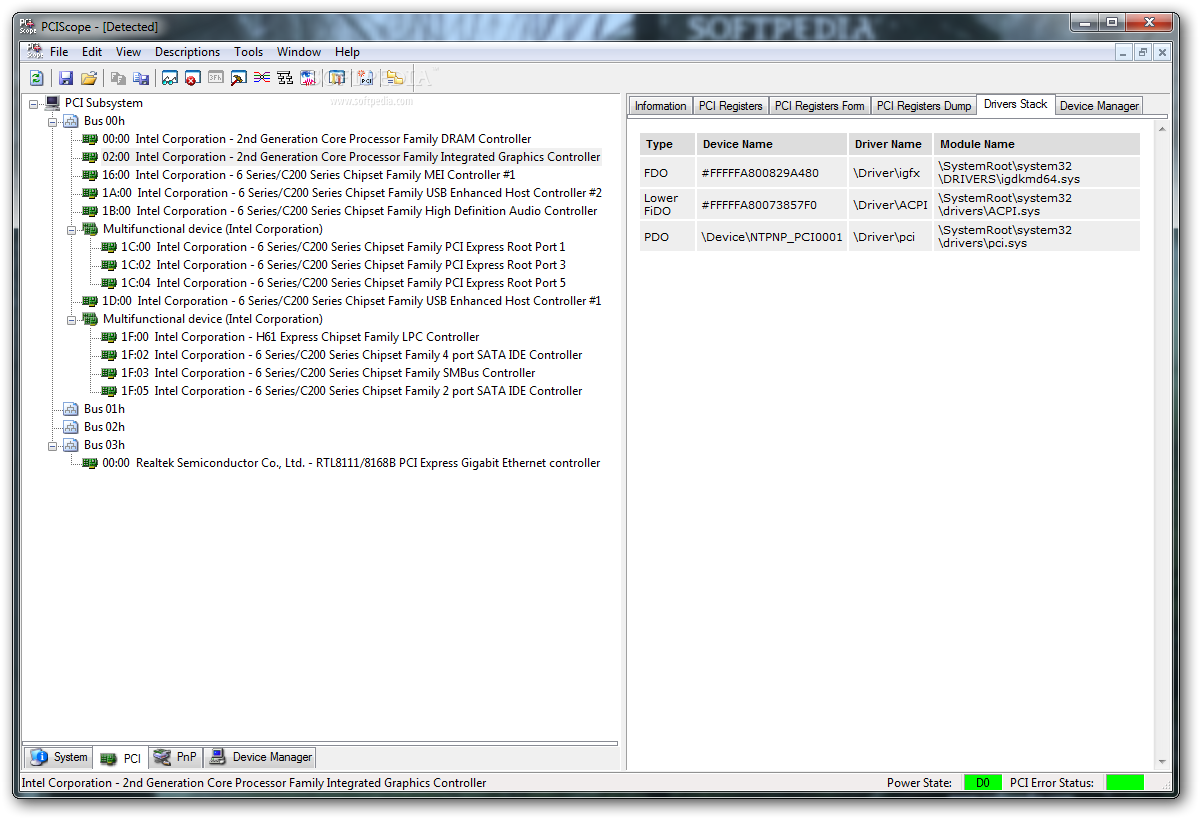The width and height of the screenshot is (1200, 819).
Task: Select the 1A:00 USB Enhanced Host Controller #2
Action: click(x=352, y=193)
